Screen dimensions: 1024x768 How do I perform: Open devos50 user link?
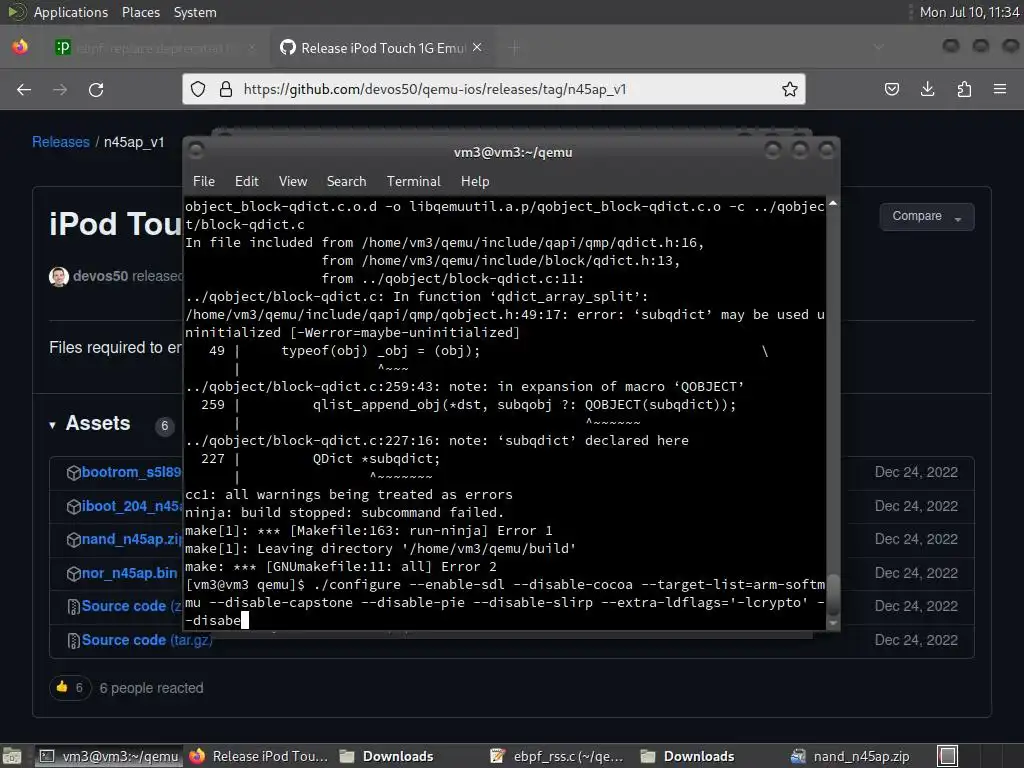click(100, 276)
